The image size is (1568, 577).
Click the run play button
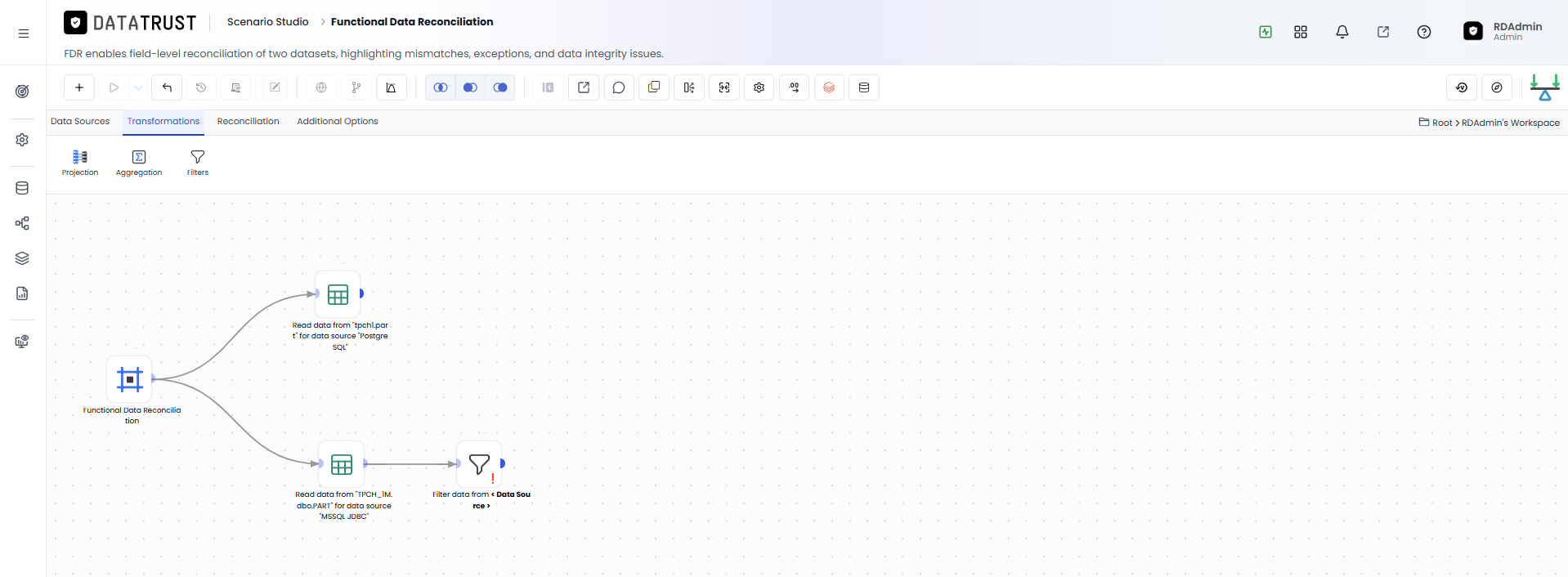point(114,87)
